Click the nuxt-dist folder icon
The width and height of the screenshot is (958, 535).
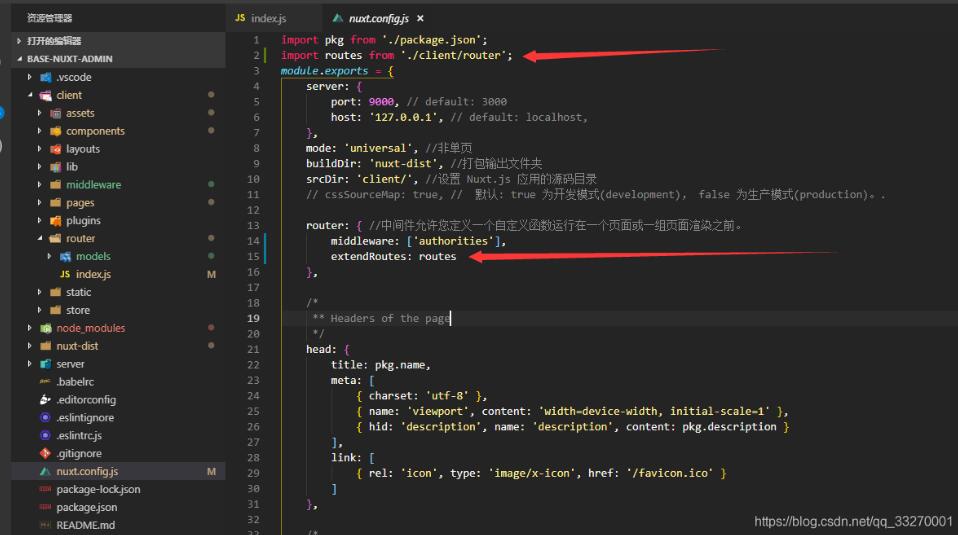tap(46, 346)
